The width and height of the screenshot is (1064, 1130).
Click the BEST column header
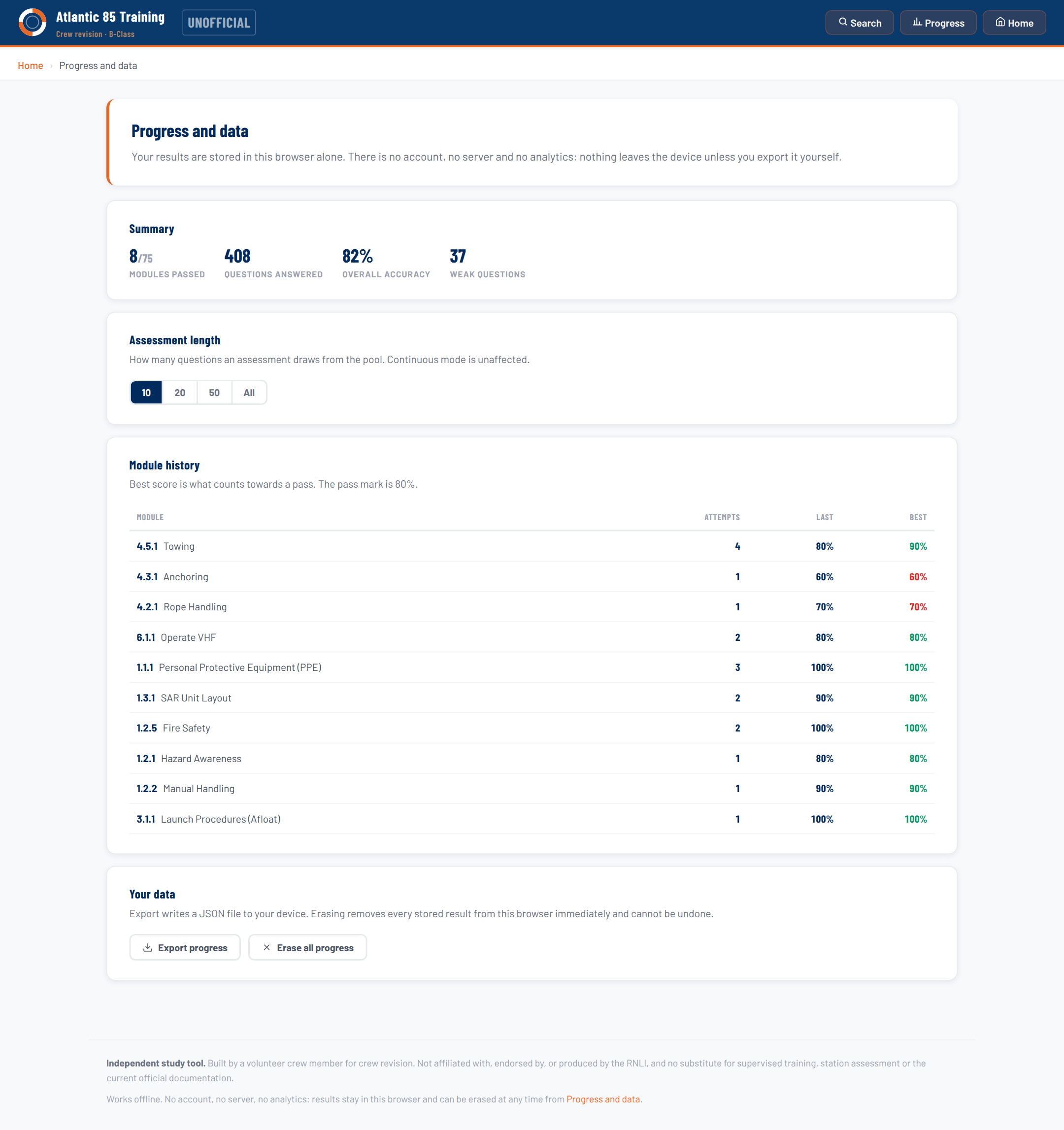(x=918, y=517)
